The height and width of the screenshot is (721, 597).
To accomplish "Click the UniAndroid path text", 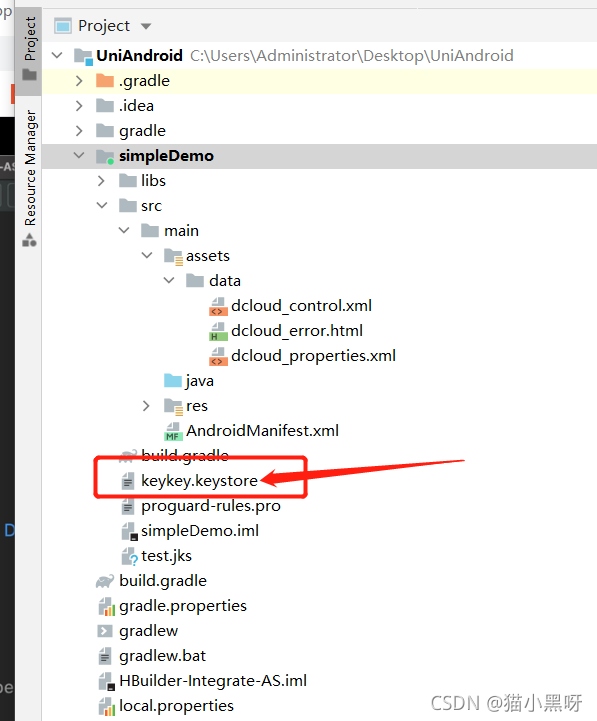I will tap(352, 56).
